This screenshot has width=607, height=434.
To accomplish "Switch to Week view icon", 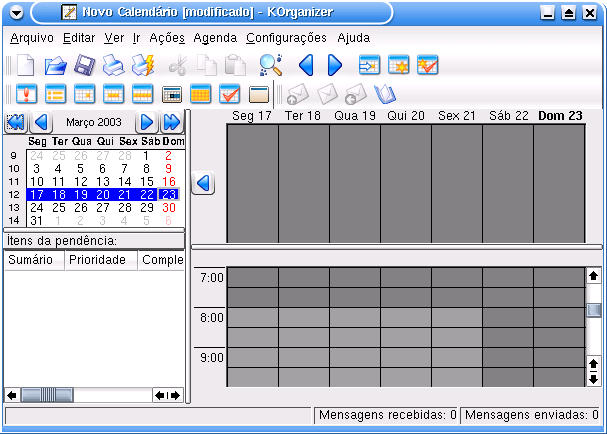I will click(x=142, y=94).
